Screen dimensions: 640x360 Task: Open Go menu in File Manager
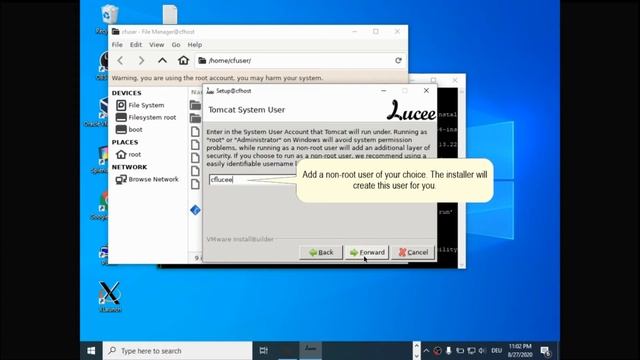176,44
